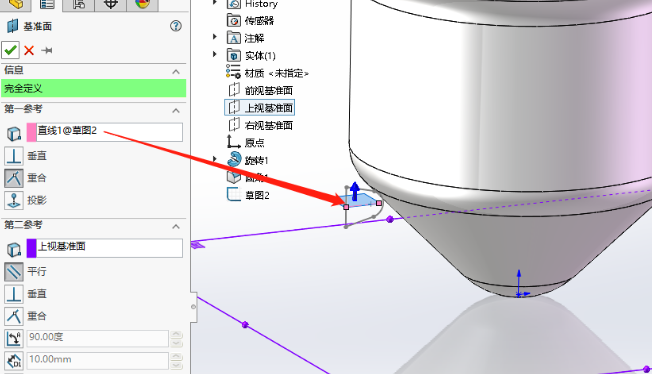This screenshot has width=652, height=374.
Task: Click the 完全定义 status message
Action: [x=94, y=89]
